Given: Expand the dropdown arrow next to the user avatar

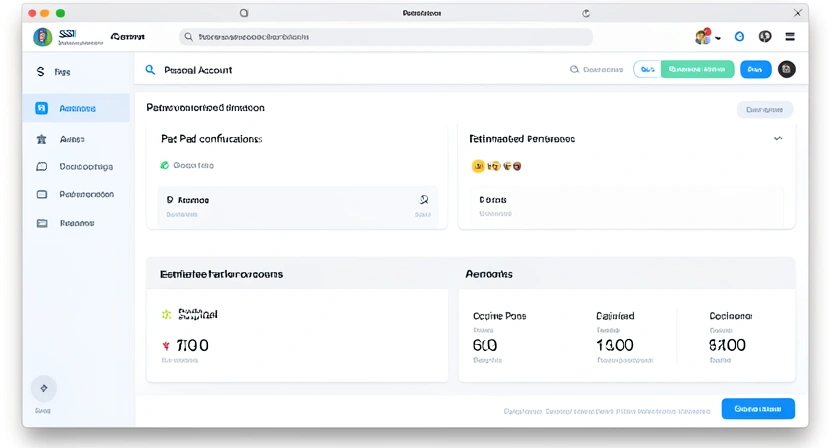Looking at the screenshot, I should click(718, 38).
